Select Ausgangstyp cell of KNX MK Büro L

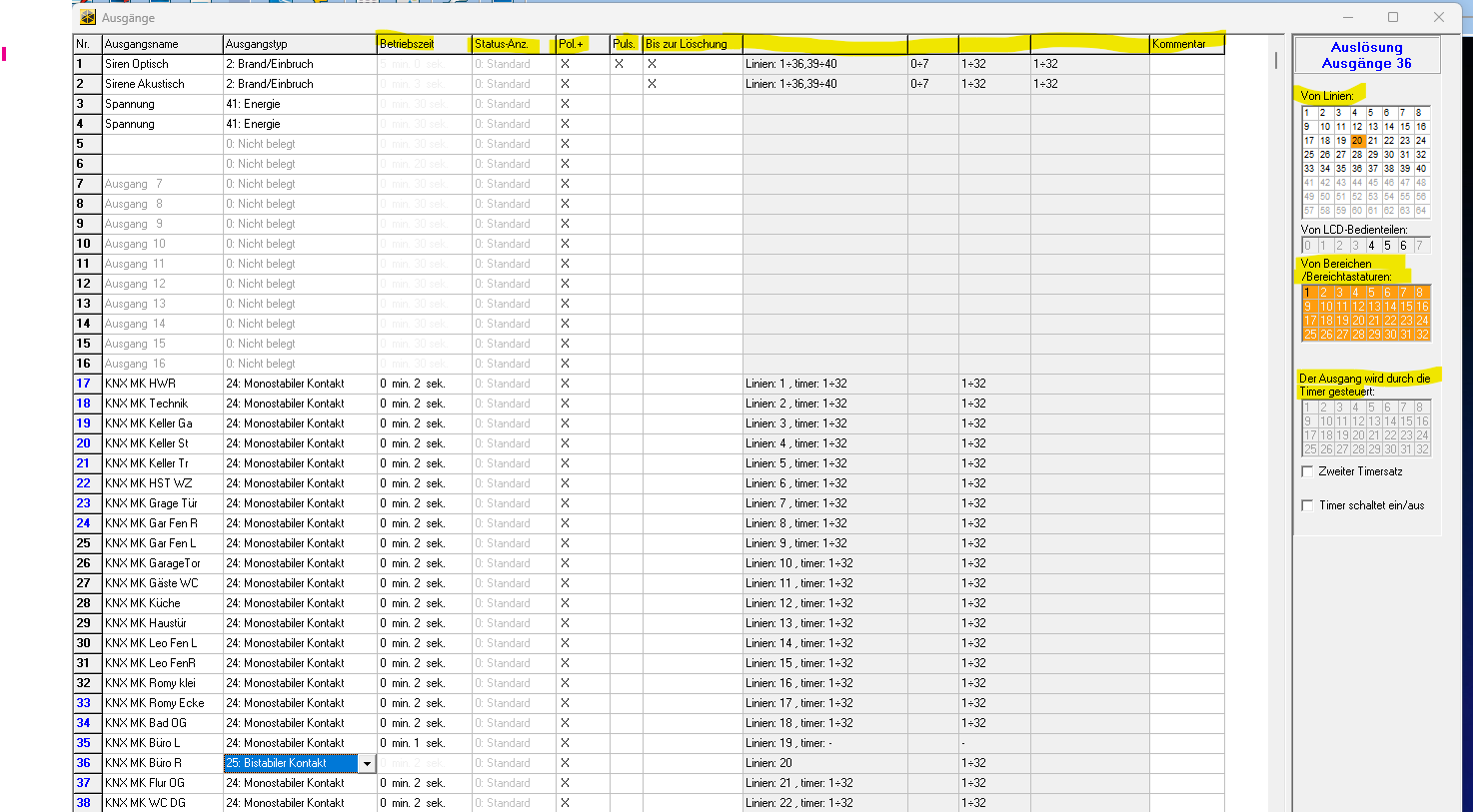click(299, 743)
